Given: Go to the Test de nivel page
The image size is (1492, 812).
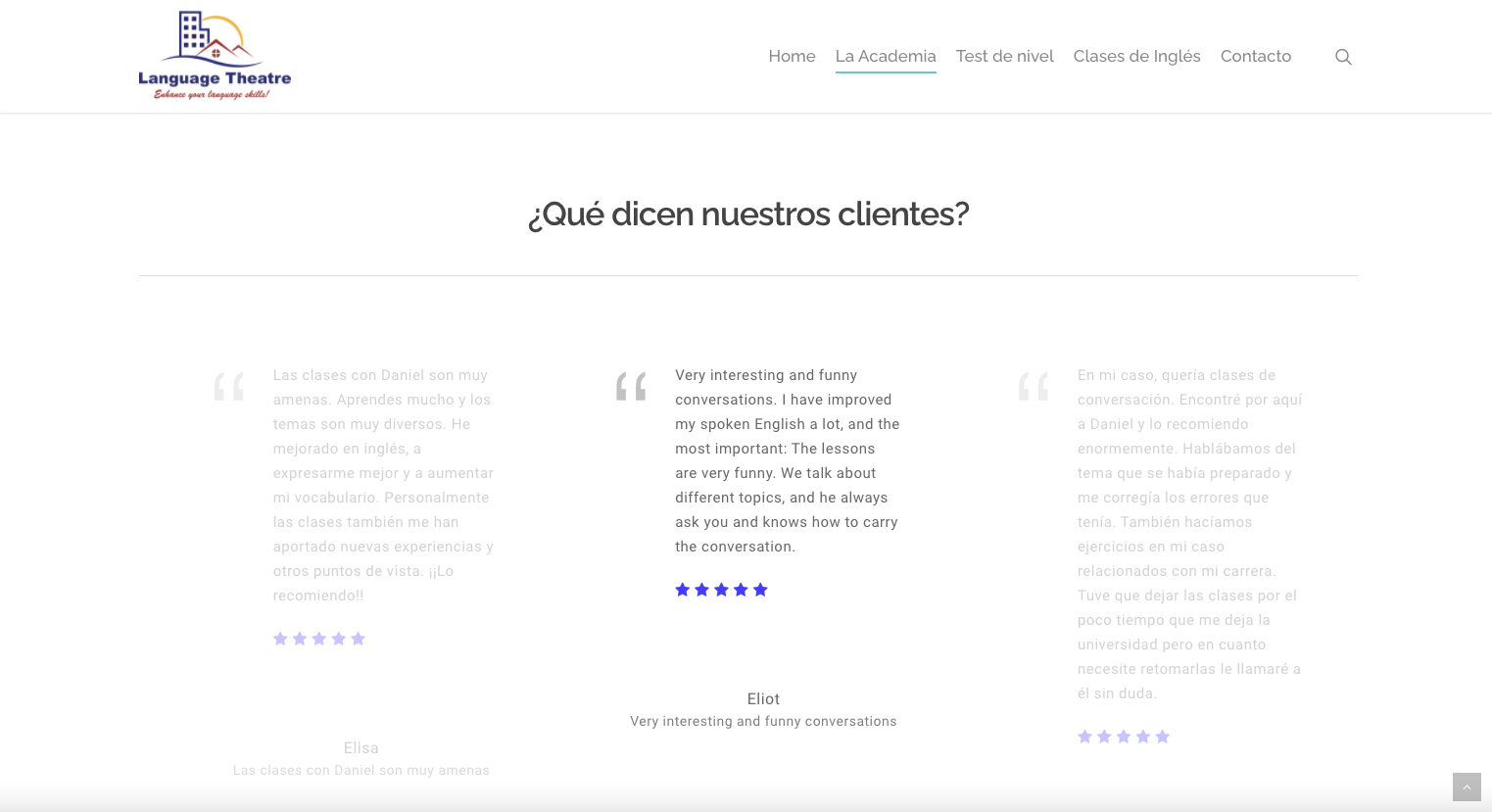Looking at the screenshot, I should pos(1004,57).
